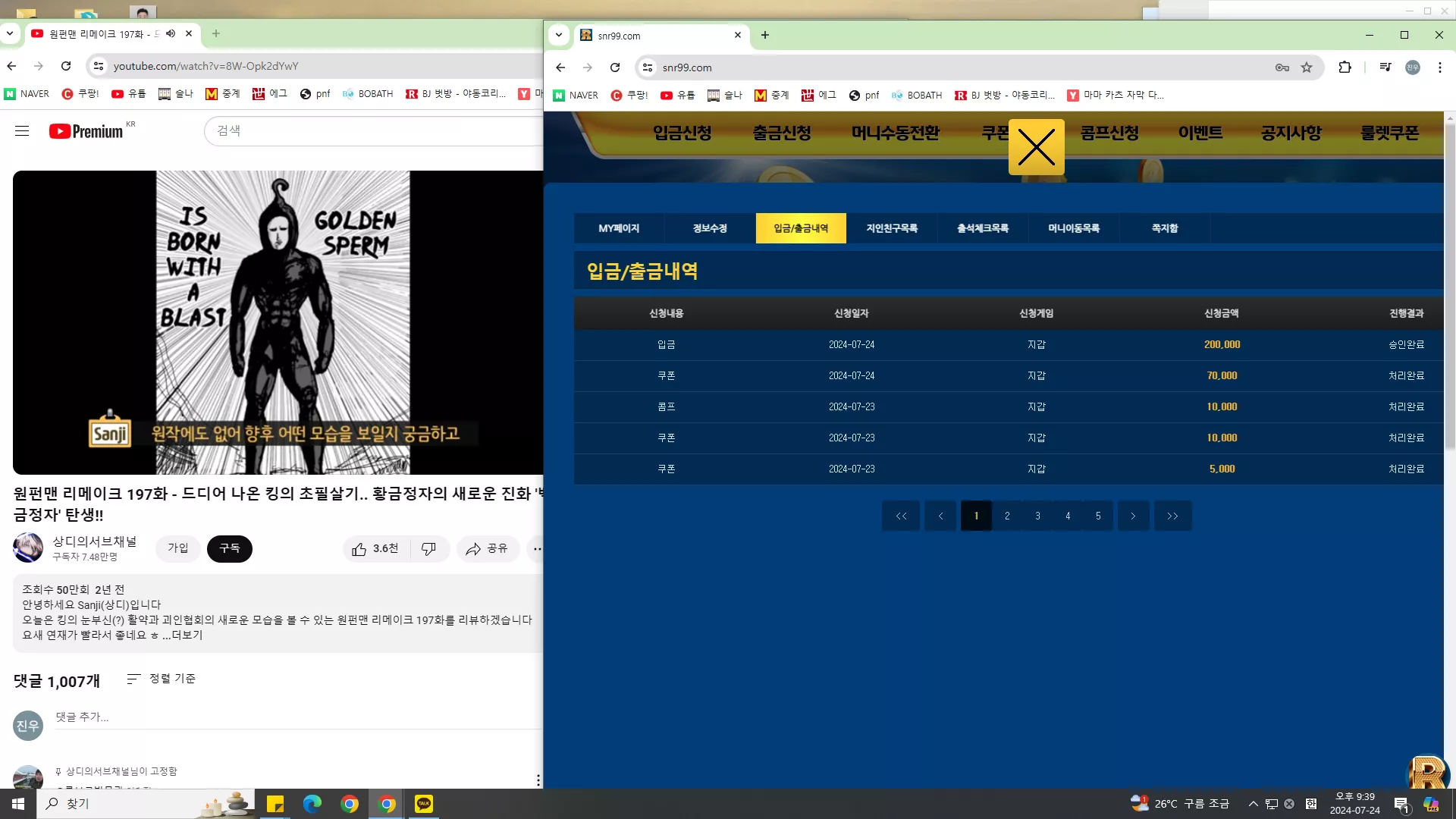Mute the YouTube tab audio speaker
The height and width of the screenshot is (819, 1456).
click(x=171, y=33)
